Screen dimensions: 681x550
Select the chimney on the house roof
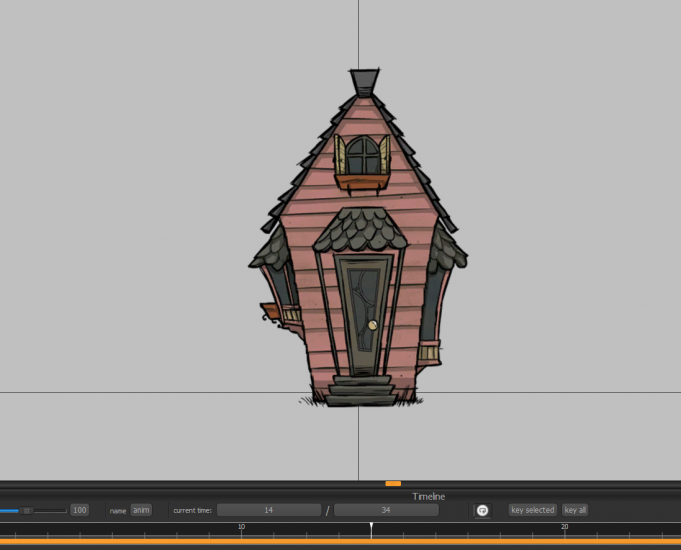coord(364,81)
